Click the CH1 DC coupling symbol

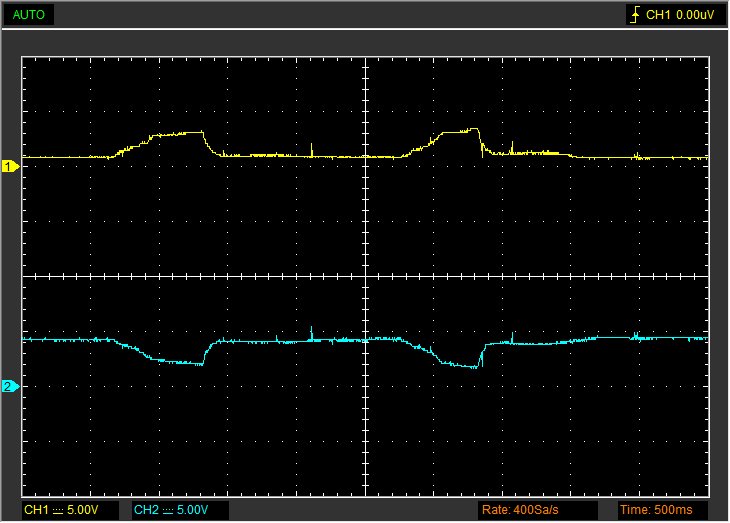[x=58, y=511]
